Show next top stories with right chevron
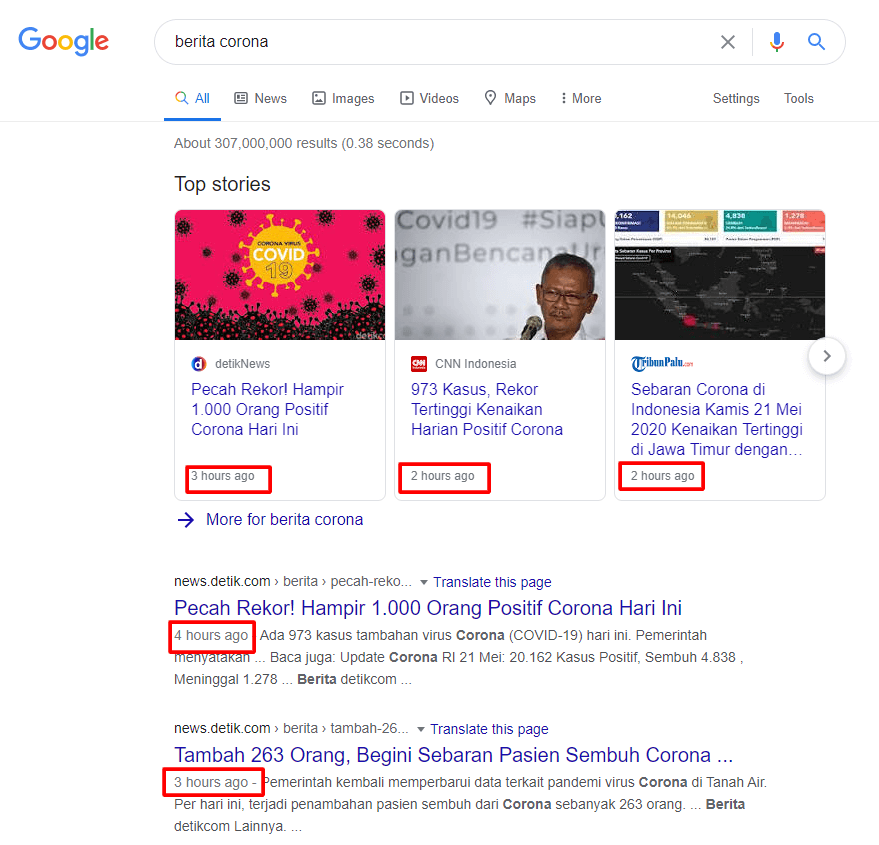879x845 pixels. click(827, 356)
